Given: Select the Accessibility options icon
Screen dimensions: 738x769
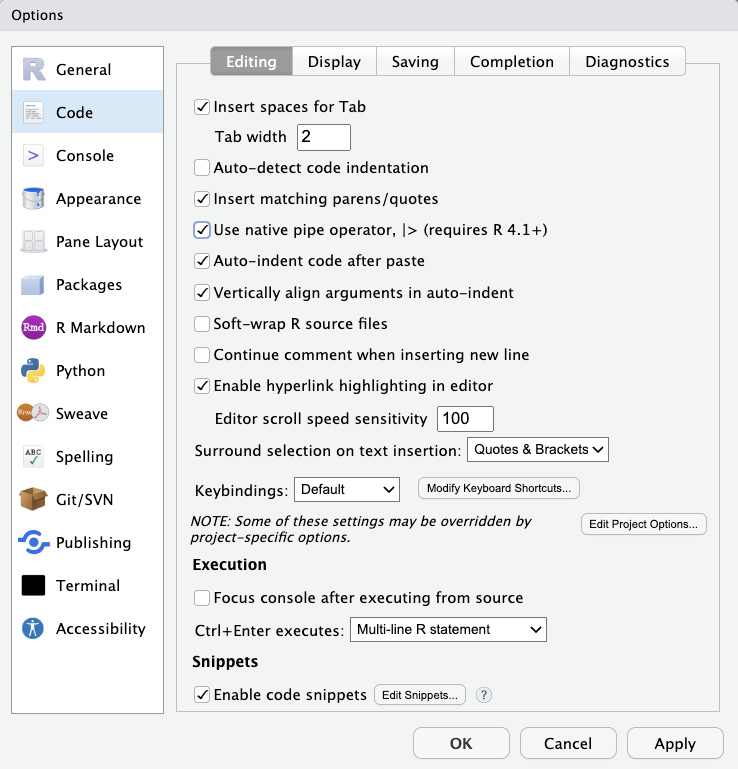Looking at the screenshot, I should pos(34,629).
